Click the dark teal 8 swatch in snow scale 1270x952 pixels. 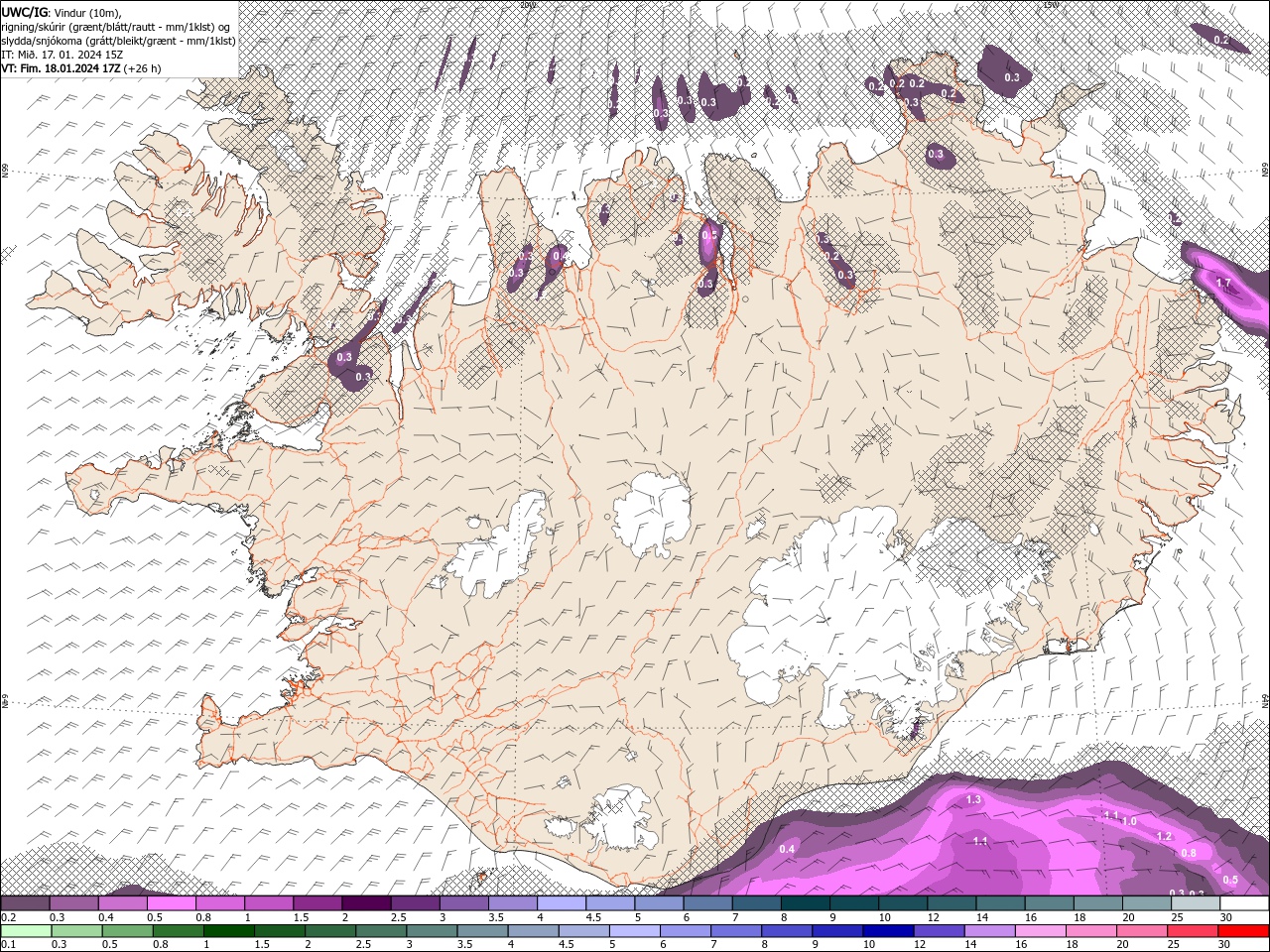(x=805, y=902)
